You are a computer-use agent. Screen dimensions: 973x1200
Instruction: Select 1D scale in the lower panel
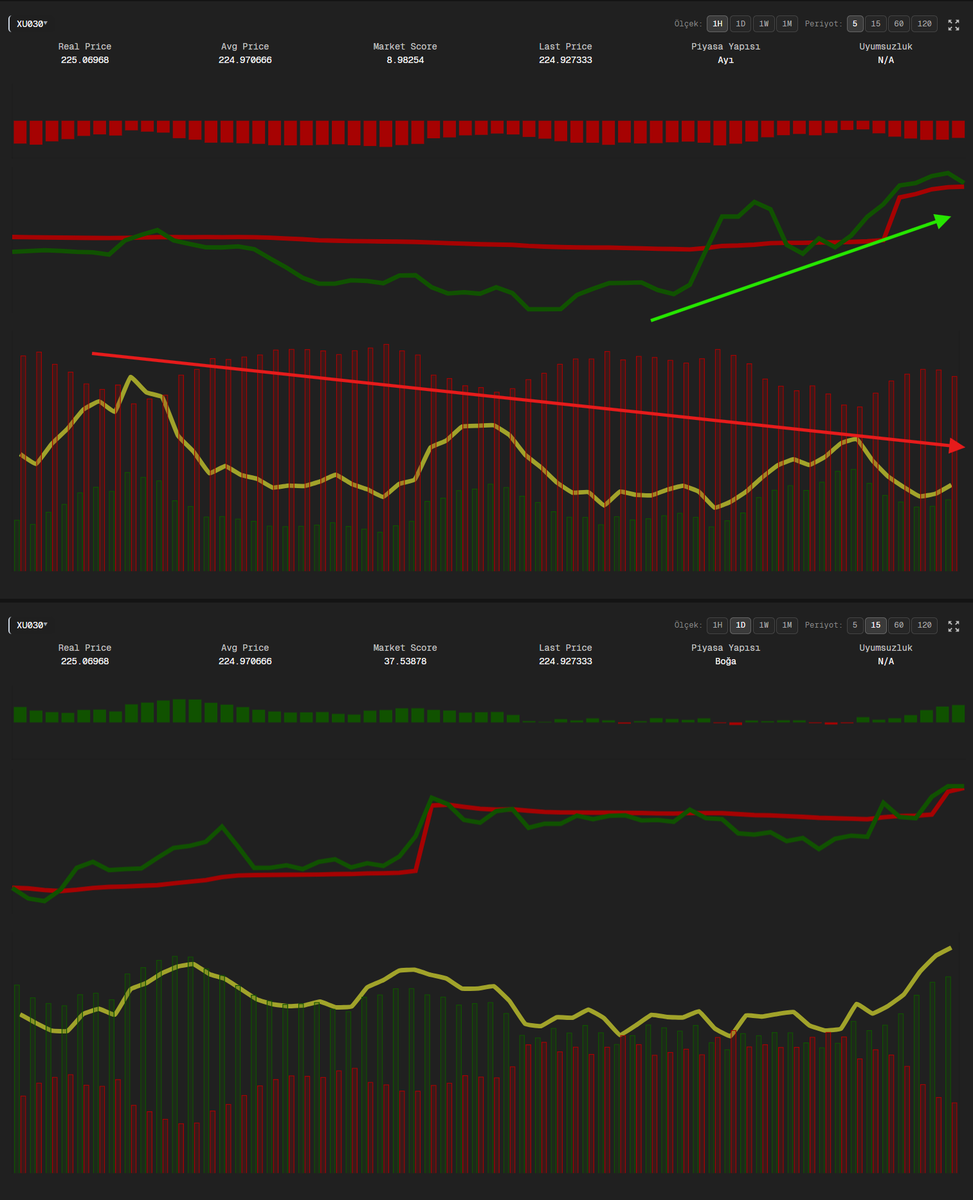pos(740,625)
